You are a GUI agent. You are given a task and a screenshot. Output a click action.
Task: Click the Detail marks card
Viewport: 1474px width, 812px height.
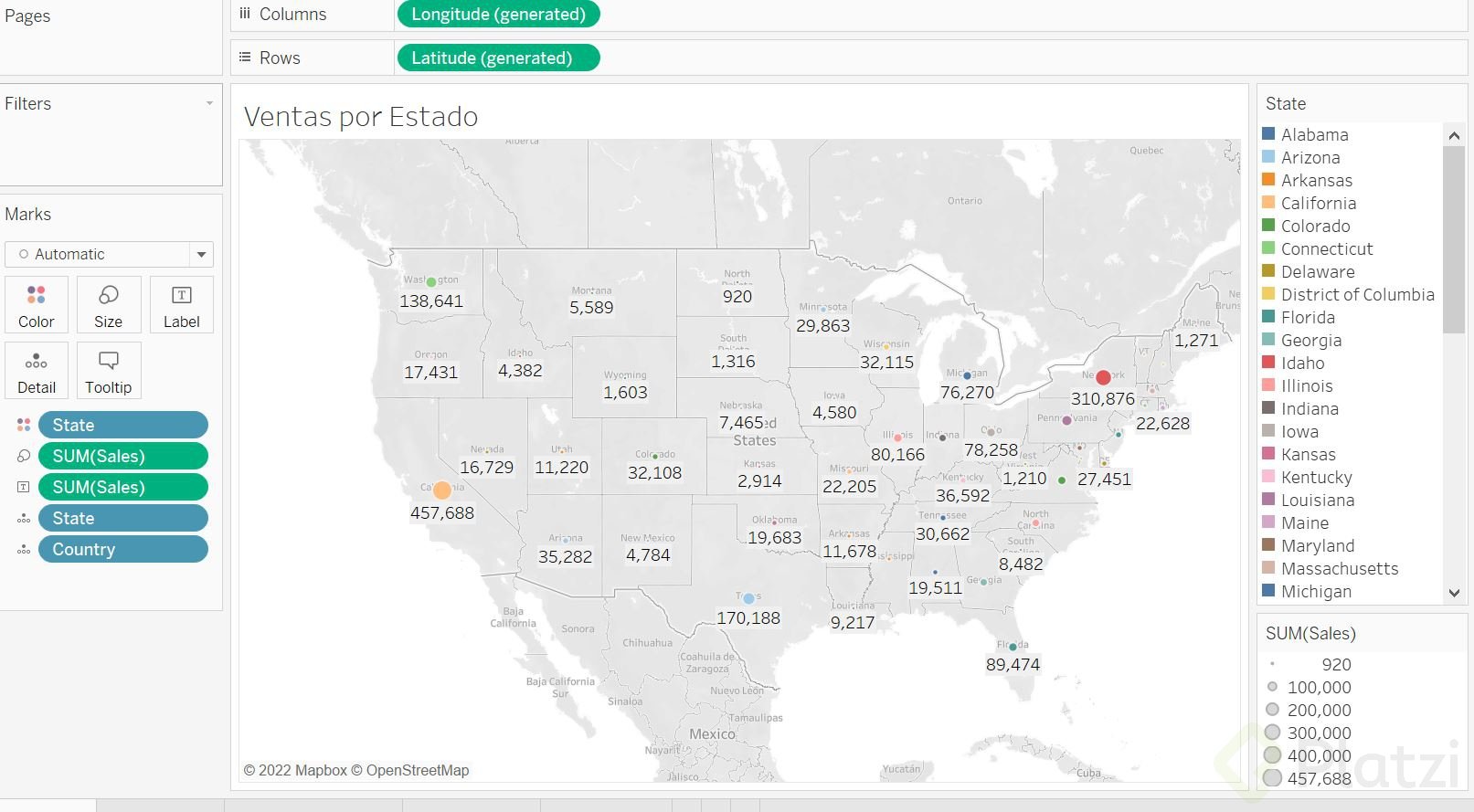pos(37,371)
